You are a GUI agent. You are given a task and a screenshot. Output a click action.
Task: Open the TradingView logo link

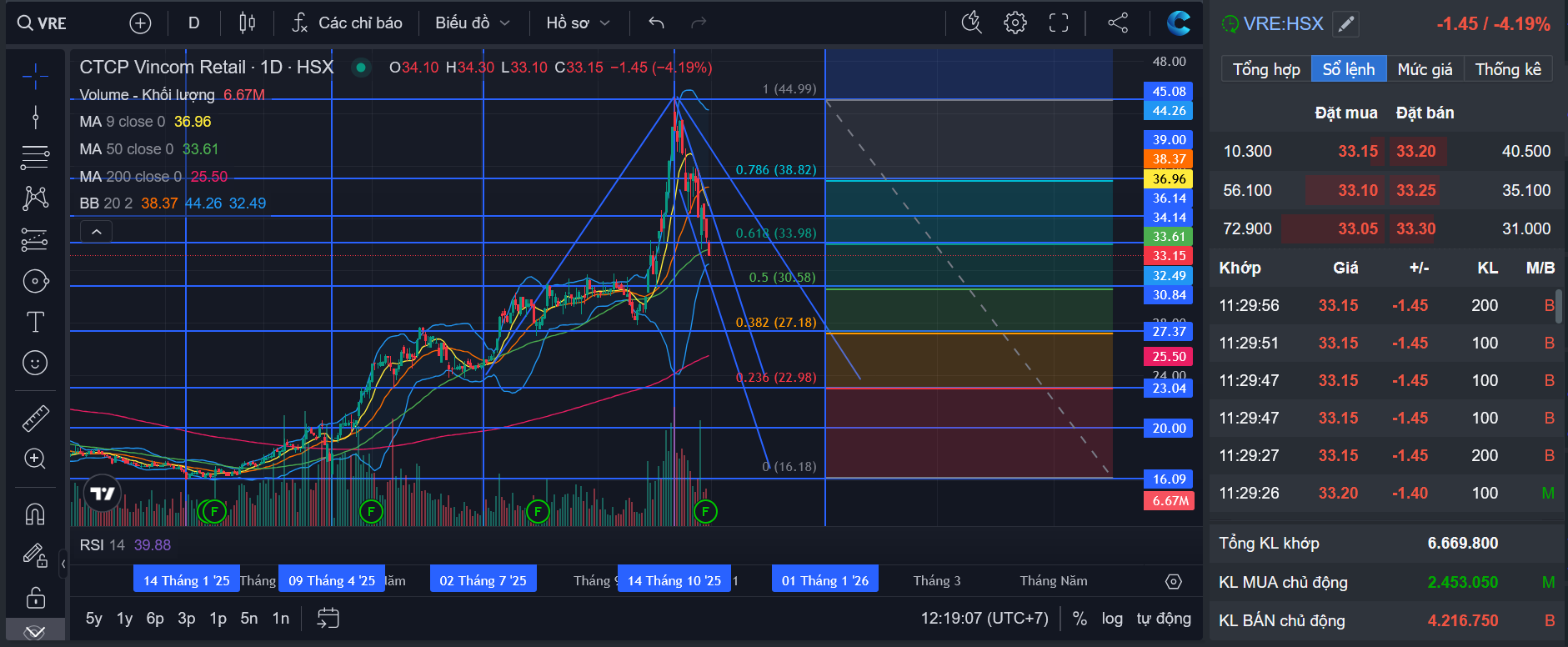pyautogui.click(x=103, y=494)
